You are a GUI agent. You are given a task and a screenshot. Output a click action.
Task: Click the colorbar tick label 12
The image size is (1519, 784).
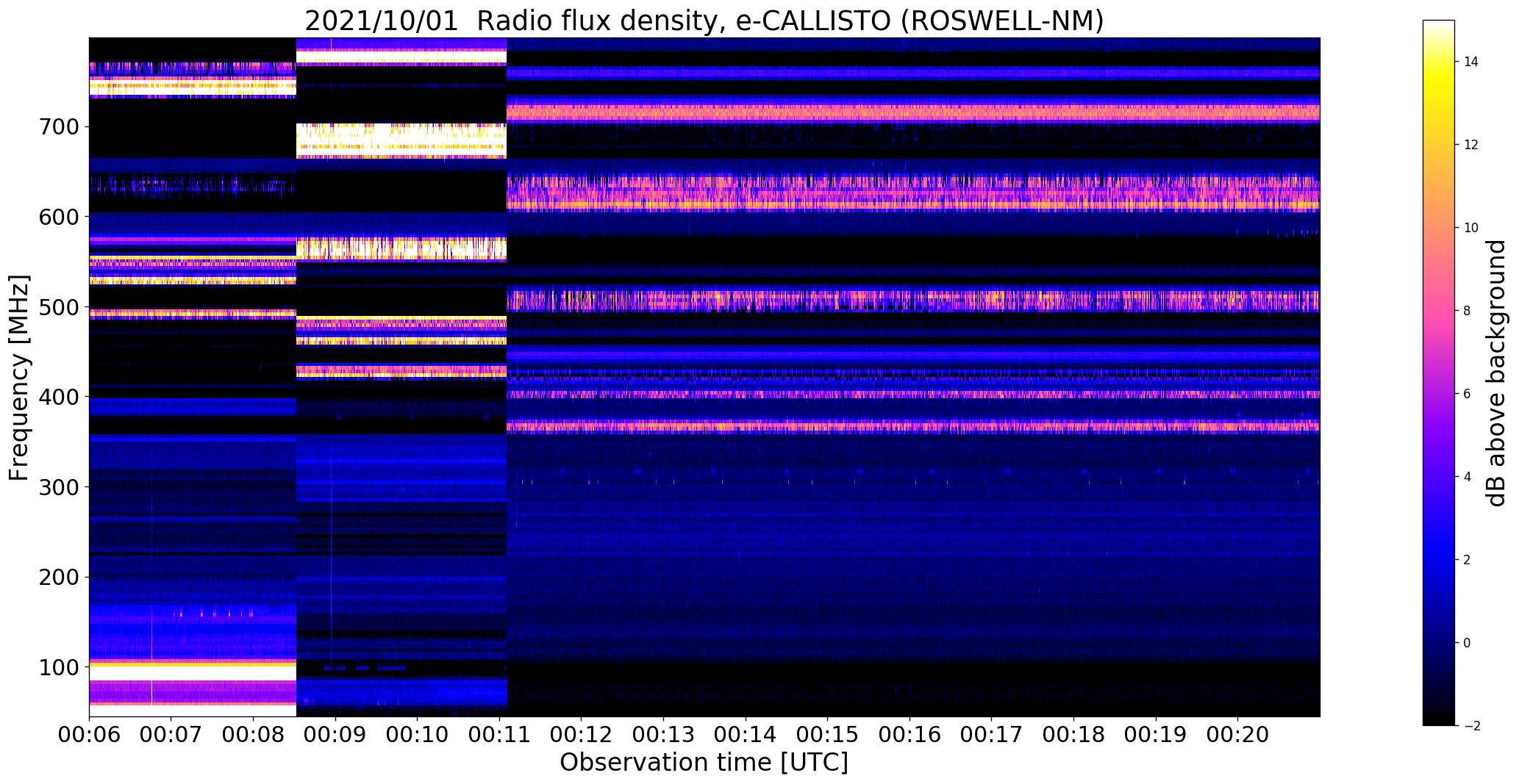[x=1471, y=145]
